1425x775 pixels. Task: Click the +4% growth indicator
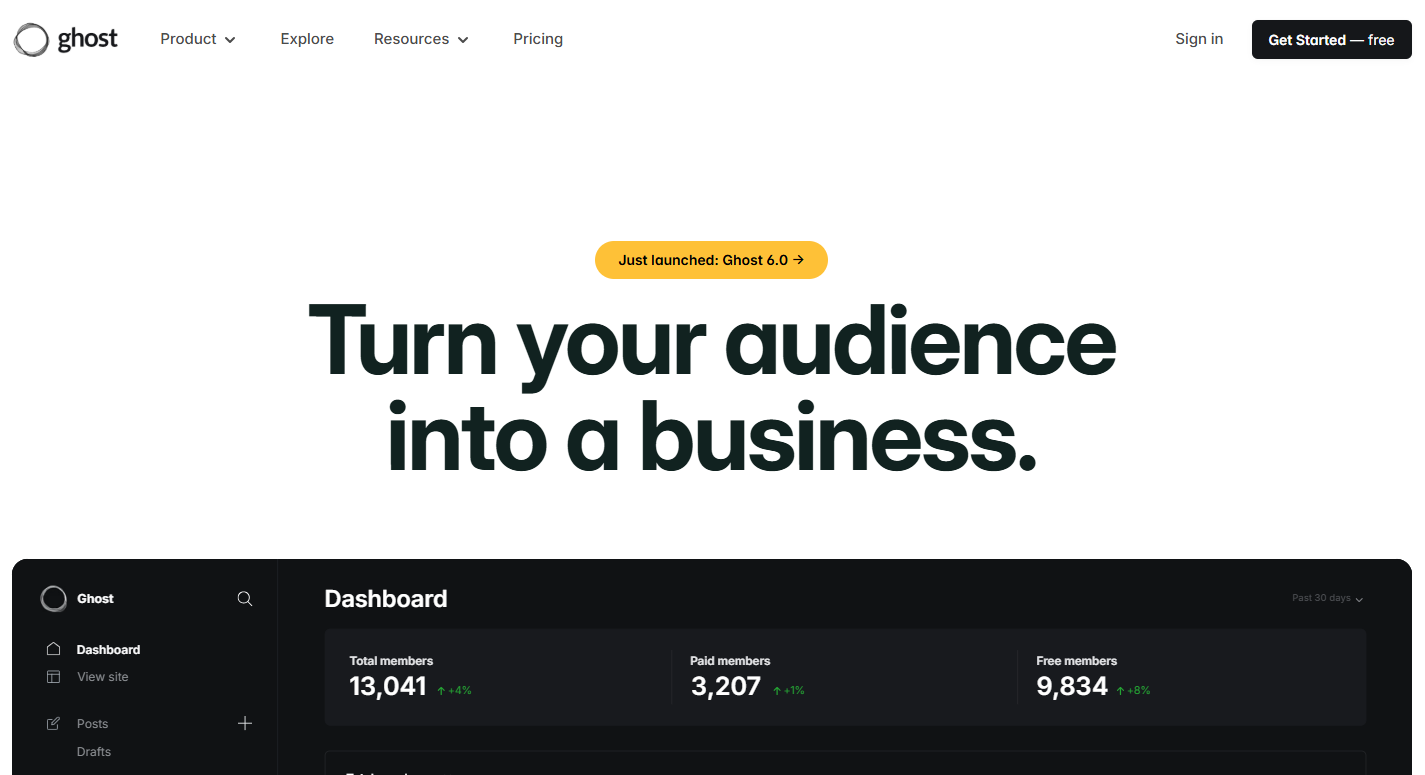454,690
